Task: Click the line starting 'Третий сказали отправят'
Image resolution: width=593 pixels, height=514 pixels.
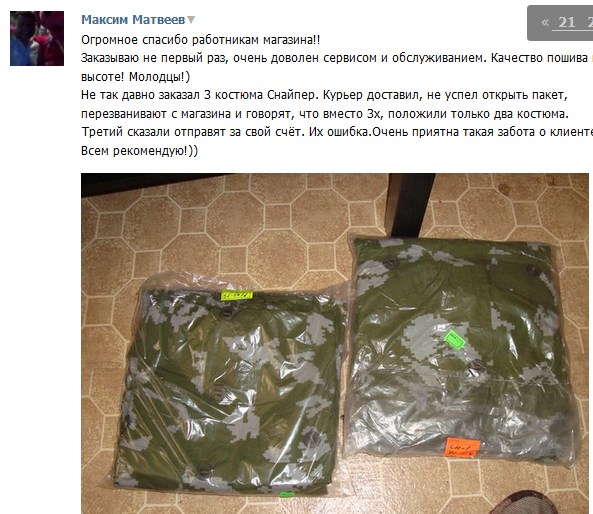Action: [x=337, y=132]
